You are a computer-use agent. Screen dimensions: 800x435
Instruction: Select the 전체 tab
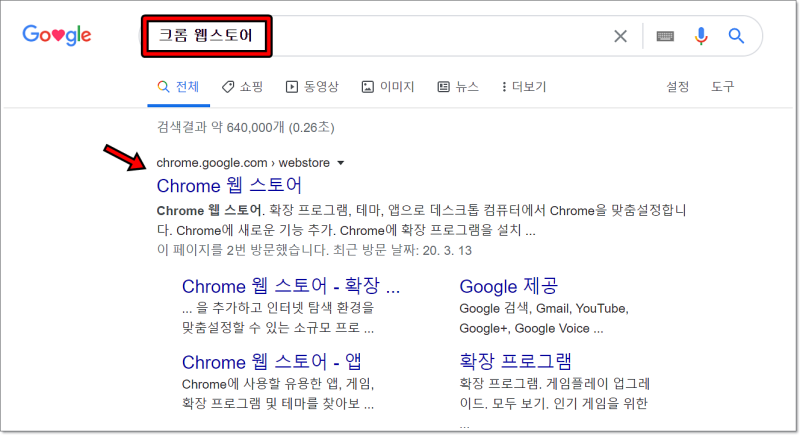click(179, 87)
